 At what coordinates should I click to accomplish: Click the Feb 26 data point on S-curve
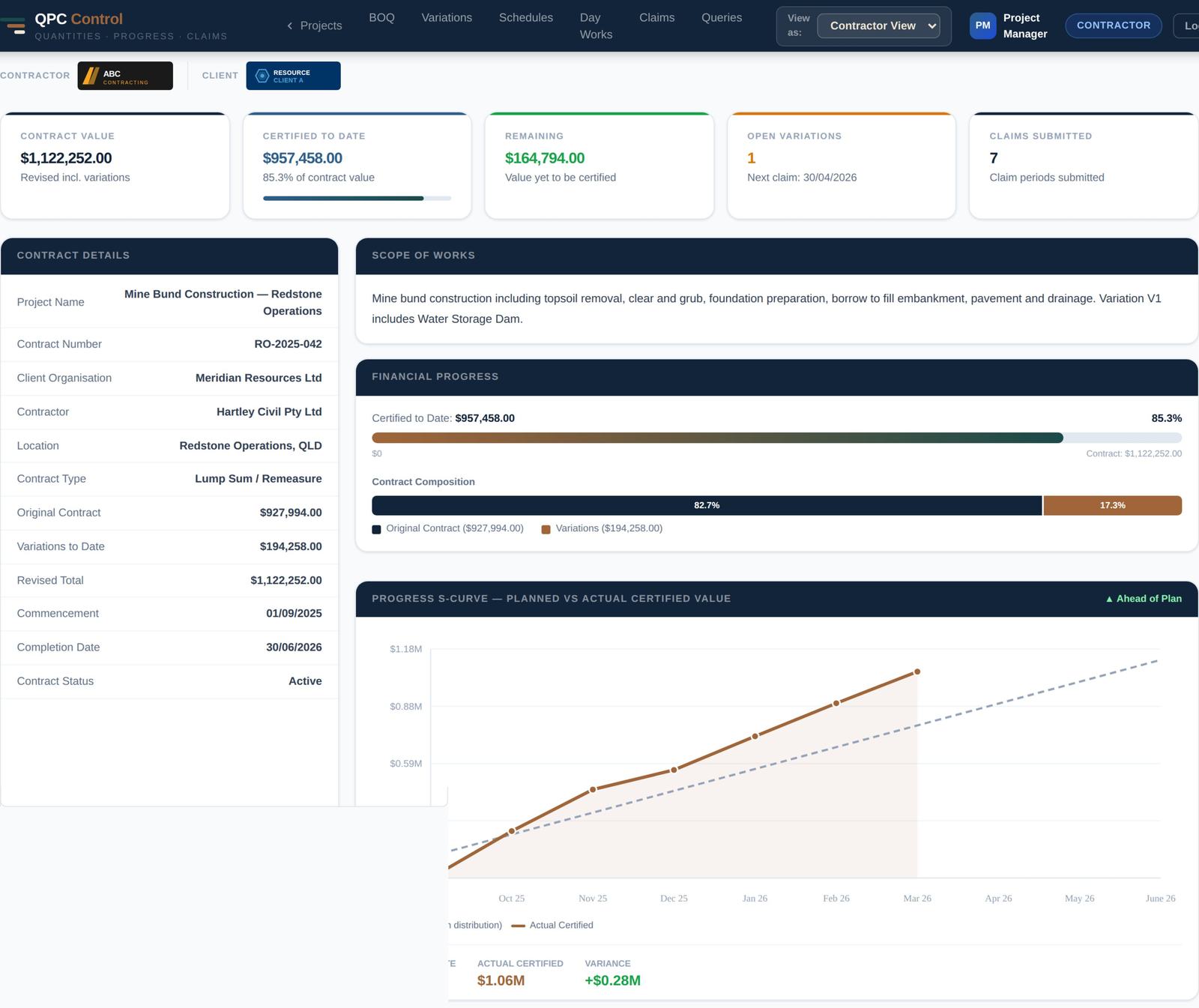pyautogui.click(x=836, y=703)
